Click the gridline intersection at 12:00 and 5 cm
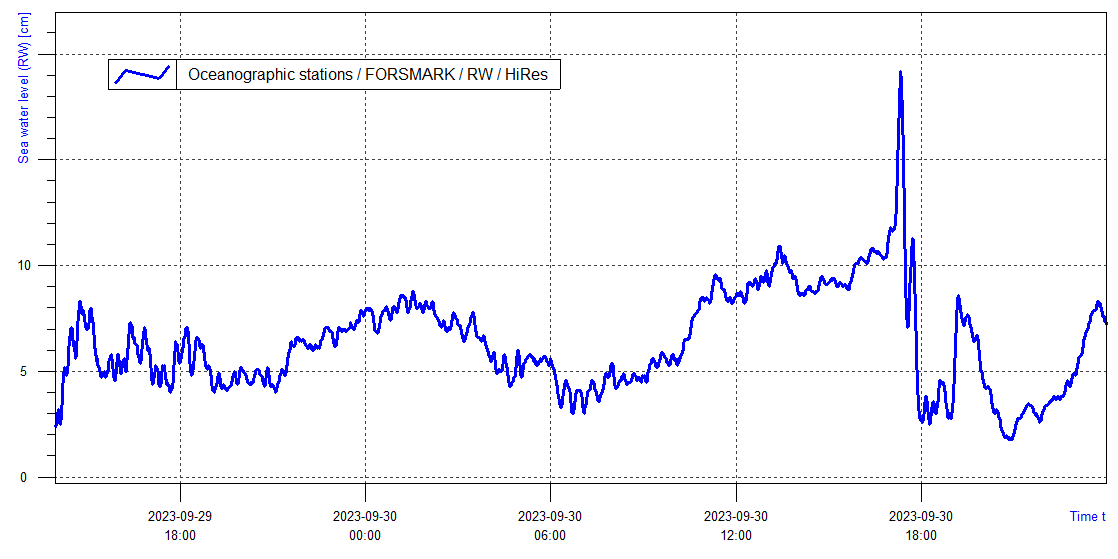Viewport: 1118px width, 559px height. (x=736, y=371)
